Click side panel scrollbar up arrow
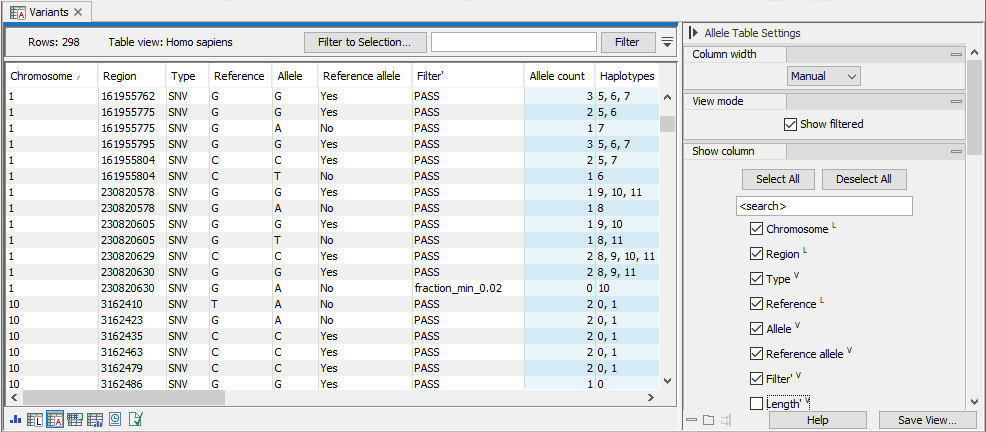Viewport: 986px width, 432px height. 974,52
